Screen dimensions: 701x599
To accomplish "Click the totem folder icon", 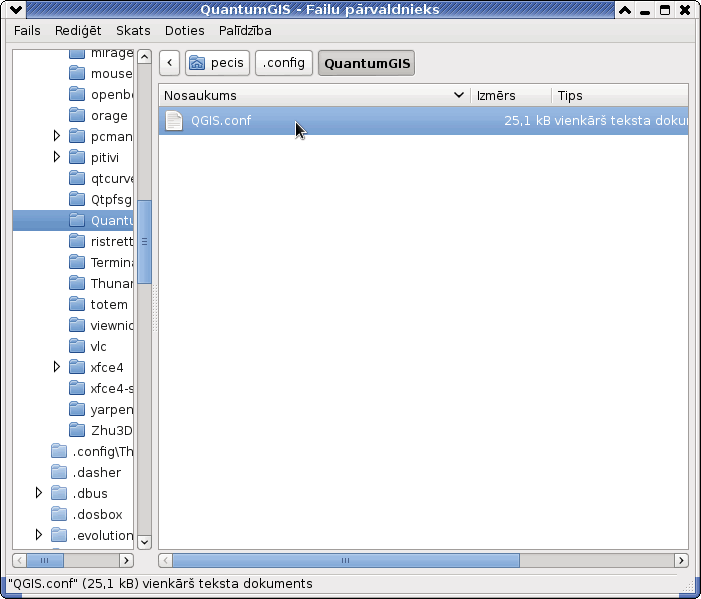I will tap(77, 304).
